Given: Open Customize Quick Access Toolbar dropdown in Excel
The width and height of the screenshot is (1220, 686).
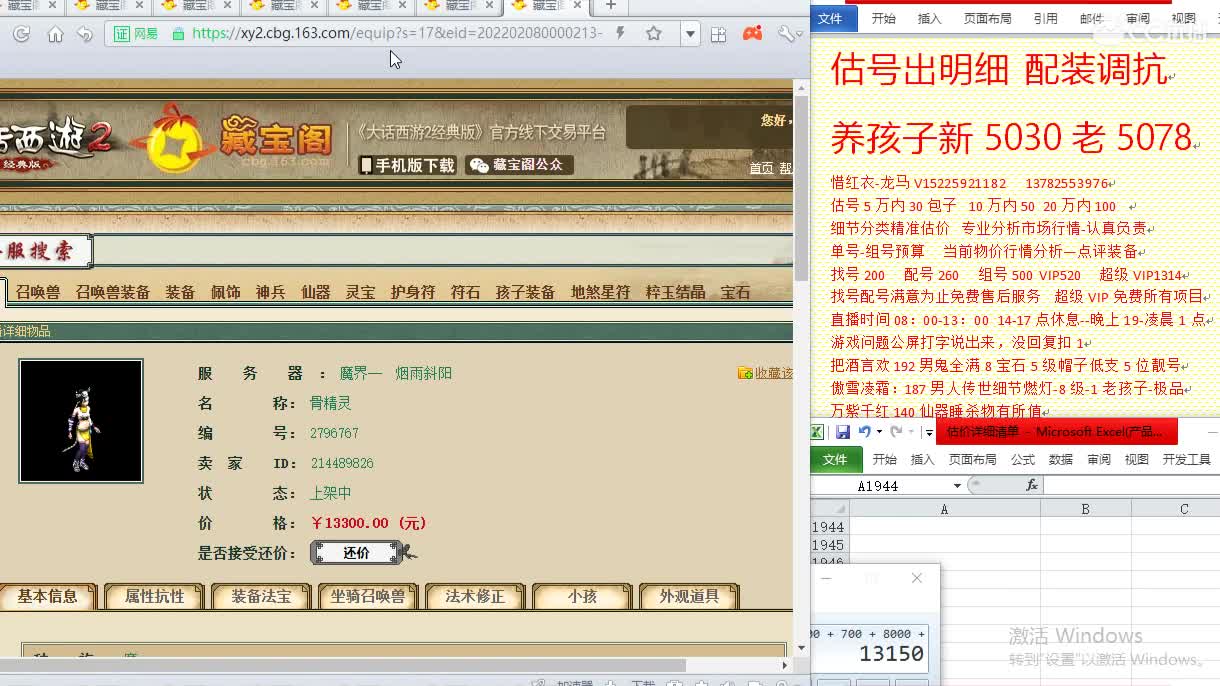Looking at the screenshot, I should point(928,433).
